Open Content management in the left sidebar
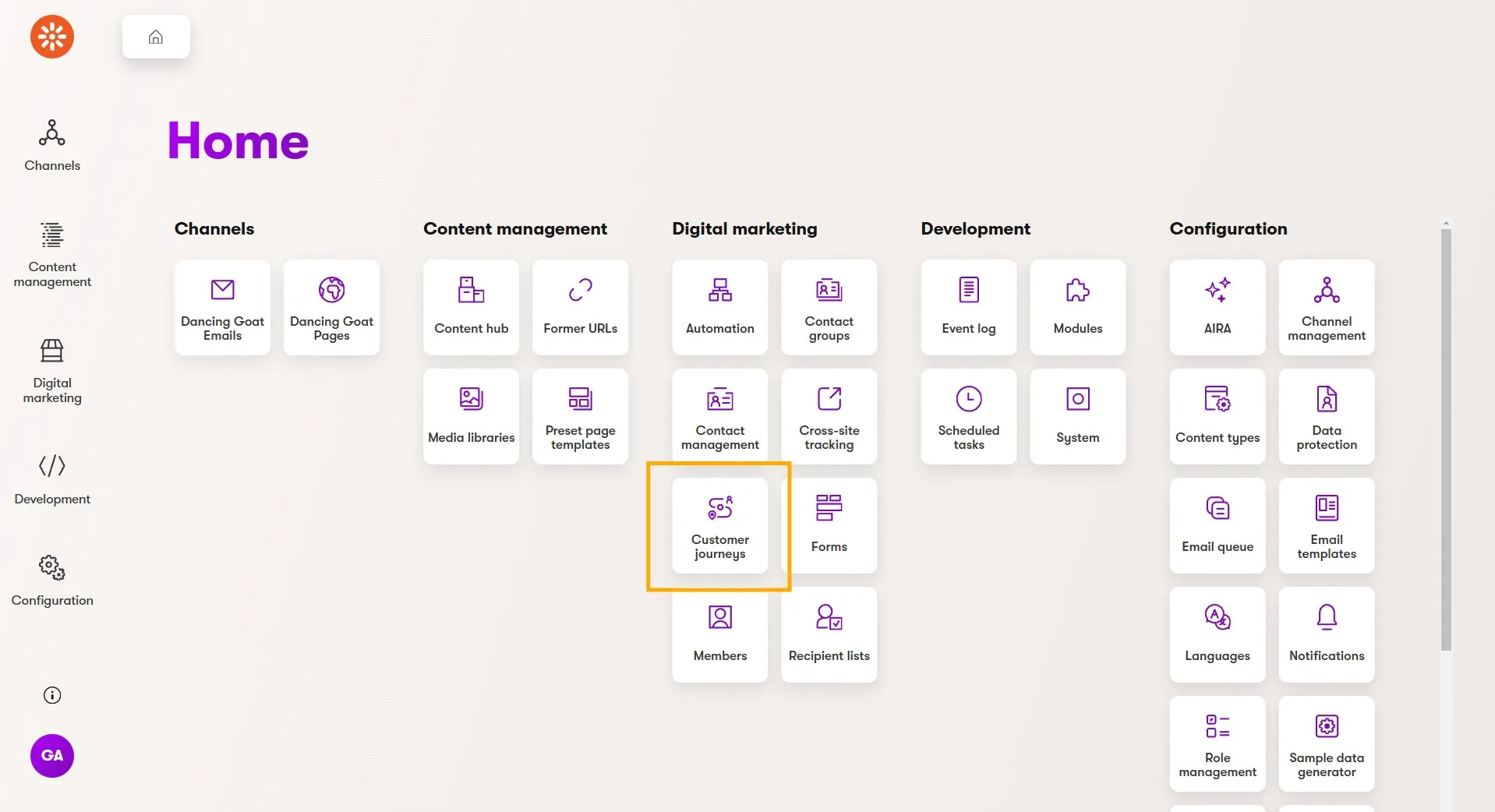1495x812 pixels. click(x=52, y=255)
